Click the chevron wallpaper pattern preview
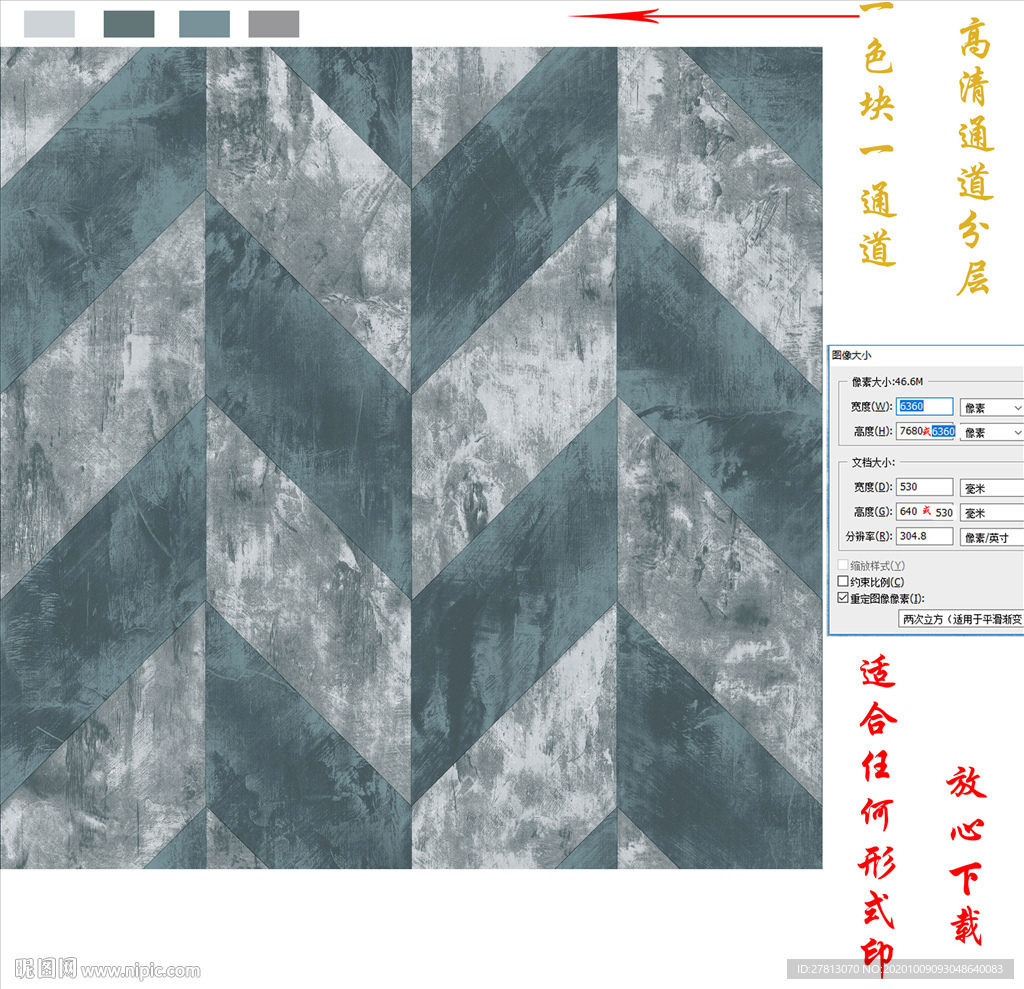Viewport: 1024px width, 989px height. [x=411, y=457]
